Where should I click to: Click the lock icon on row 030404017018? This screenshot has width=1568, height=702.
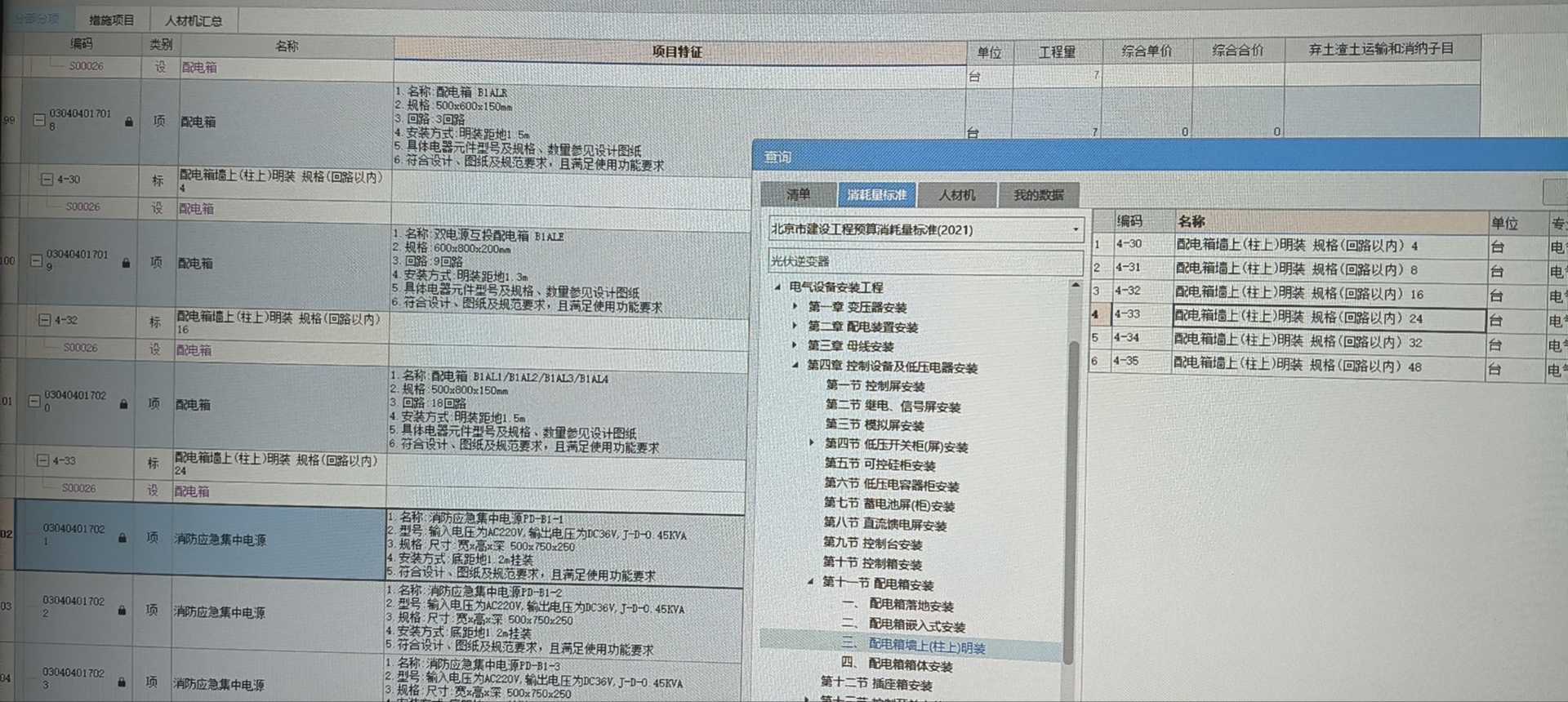129,122
